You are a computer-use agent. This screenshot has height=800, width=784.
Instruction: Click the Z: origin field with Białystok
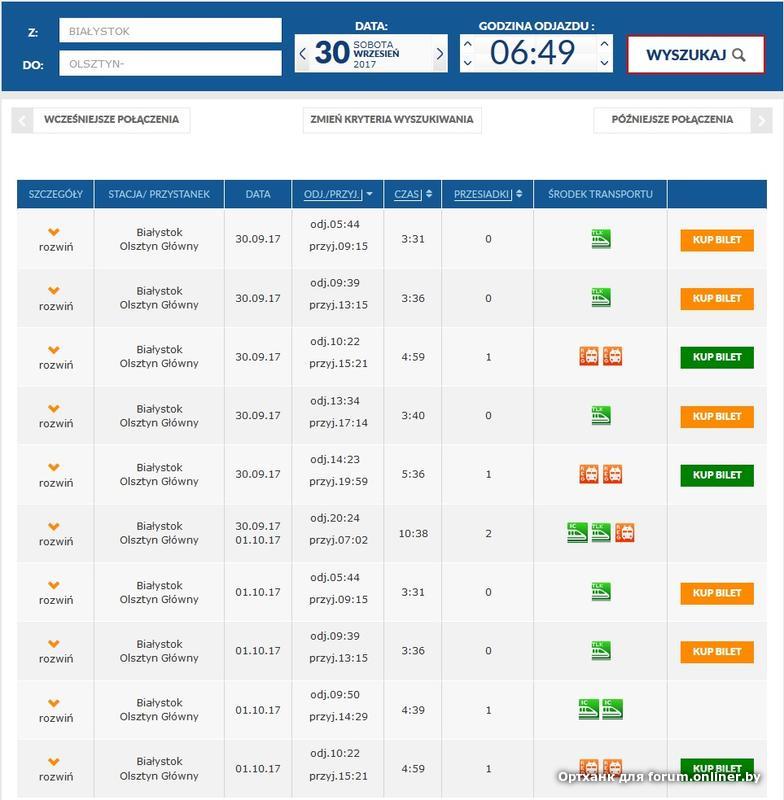[170, 31]
